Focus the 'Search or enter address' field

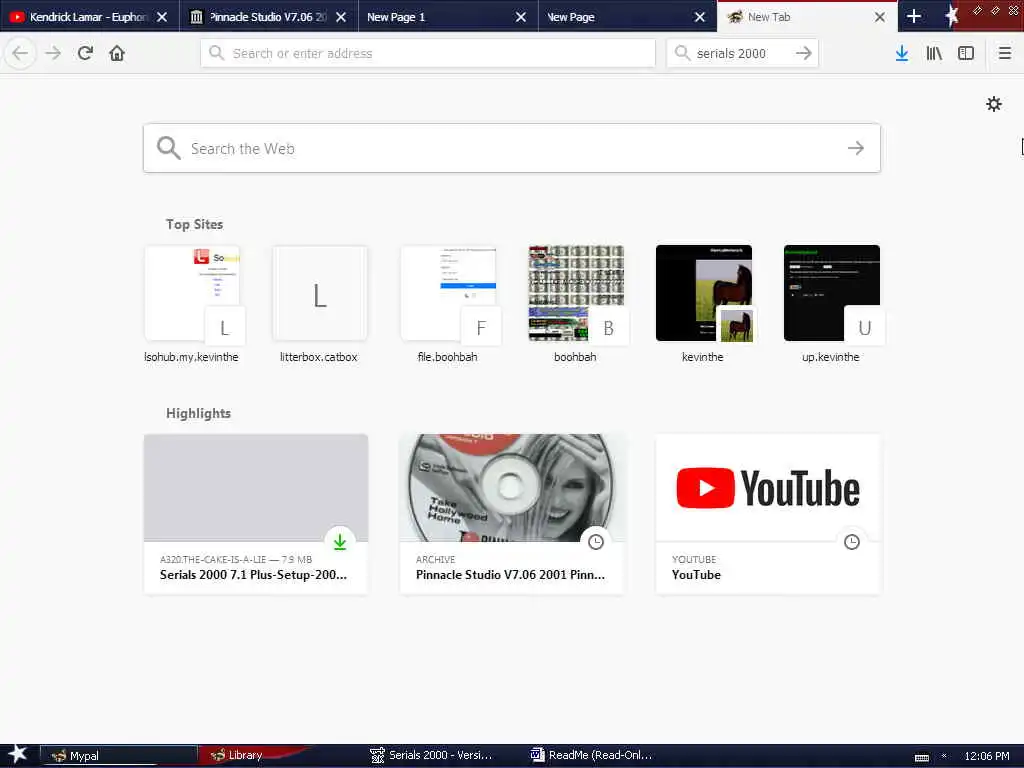point(428,53)
